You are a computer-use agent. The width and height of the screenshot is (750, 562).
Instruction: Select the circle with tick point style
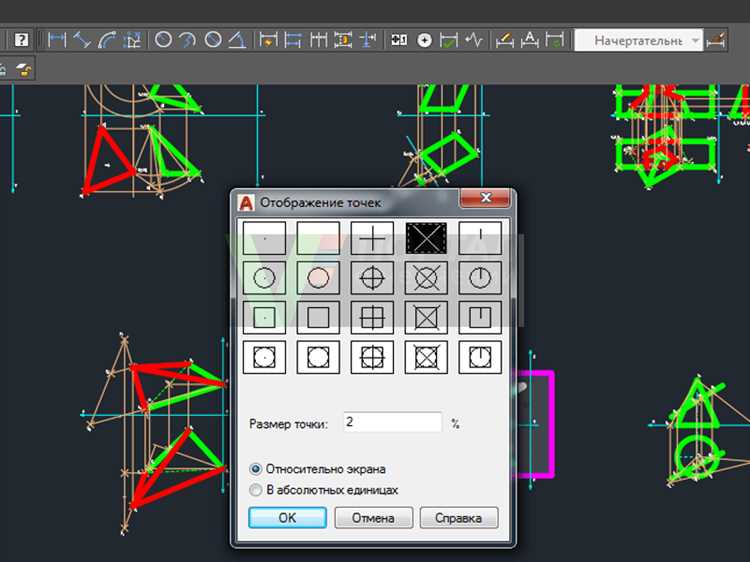click(x=480, y=277)
